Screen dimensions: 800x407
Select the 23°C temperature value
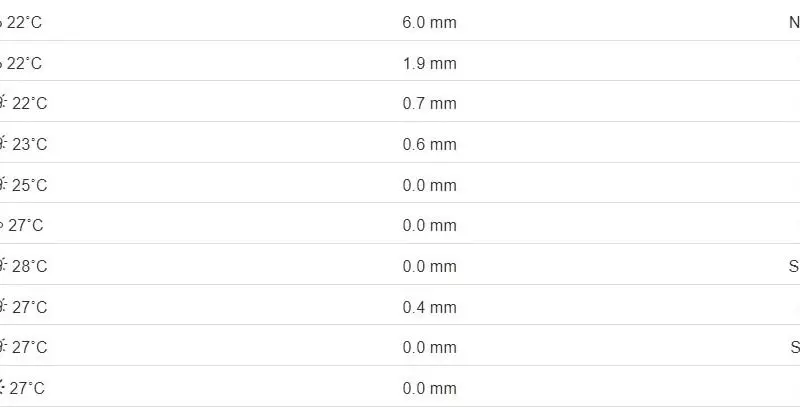pyautogui.click(x=30, y=144)
